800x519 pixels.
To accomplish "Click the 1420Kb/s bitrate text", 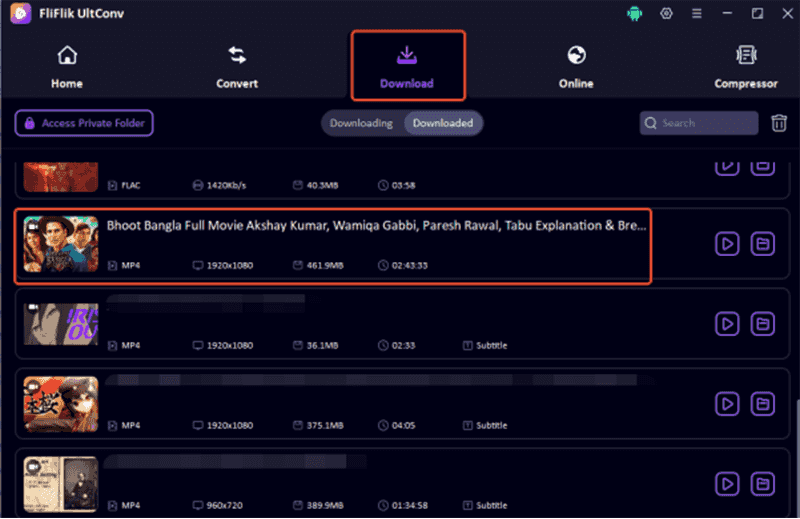I will coord(226,185).
